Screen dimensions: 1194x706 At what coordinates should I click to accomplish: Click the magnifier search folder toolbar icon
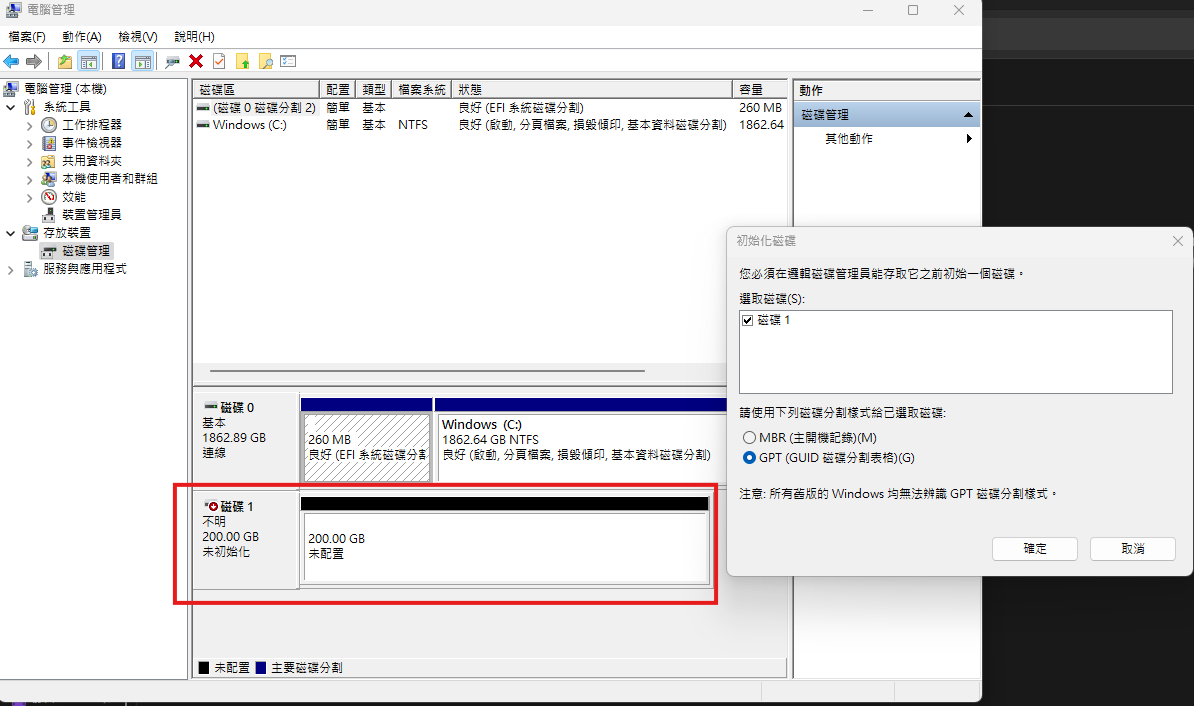pos(265,61)
